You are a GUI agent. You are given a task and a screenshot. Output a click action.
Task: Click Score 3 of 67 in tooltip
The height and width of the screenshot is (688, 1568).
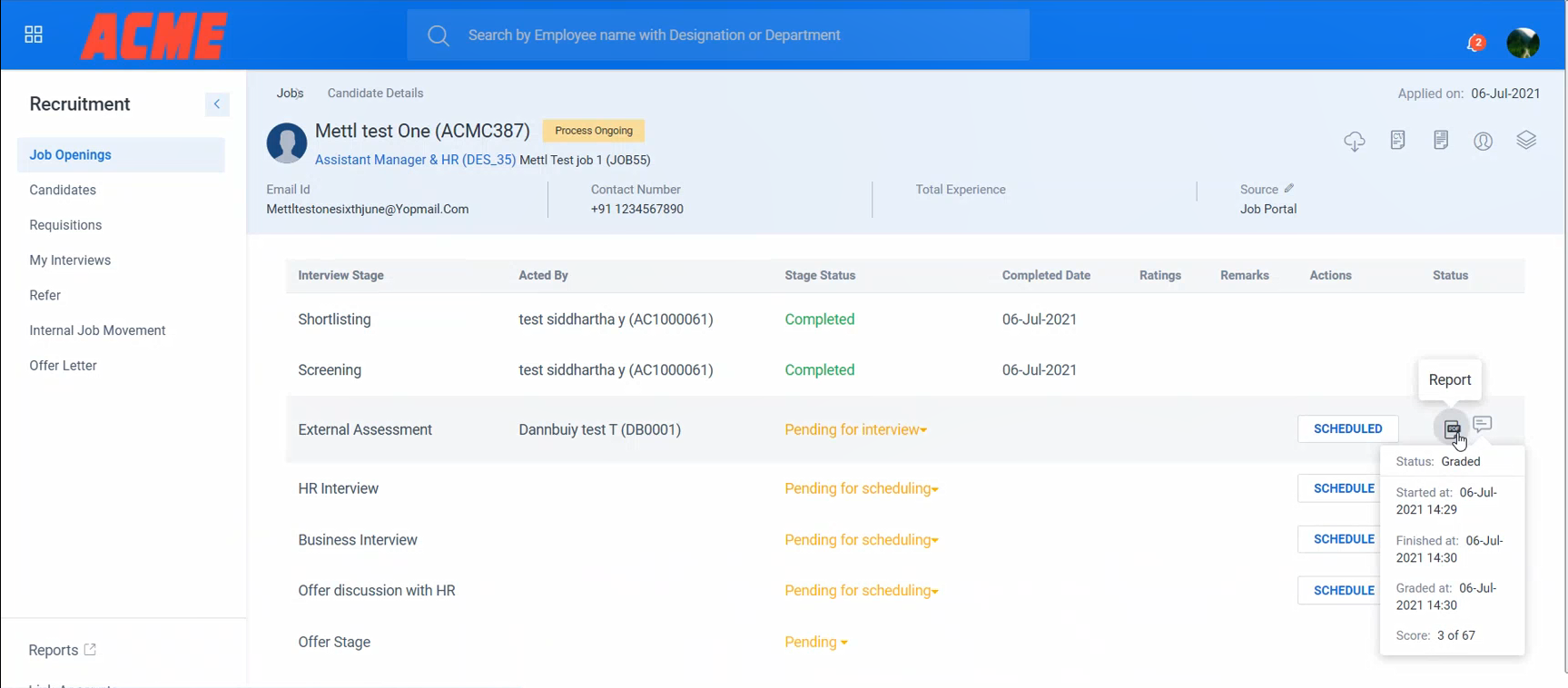pos(1435,635)
